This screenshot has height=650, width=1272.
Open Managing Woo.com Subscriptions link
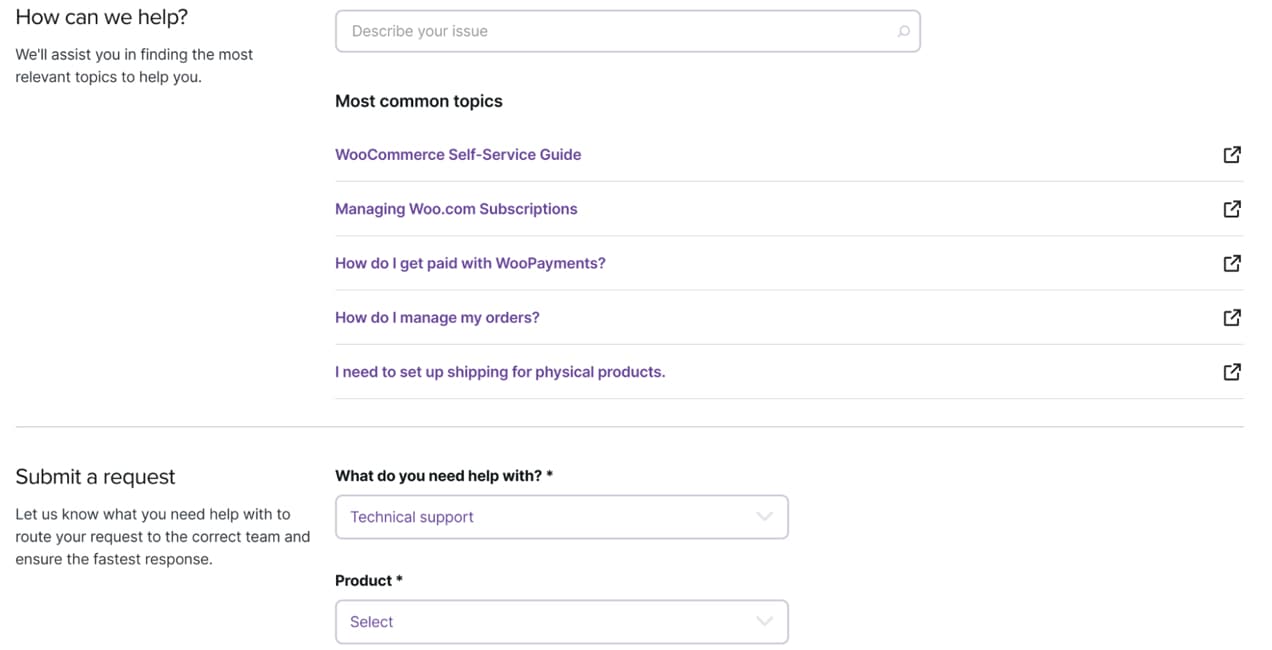[x=456, y=209]
